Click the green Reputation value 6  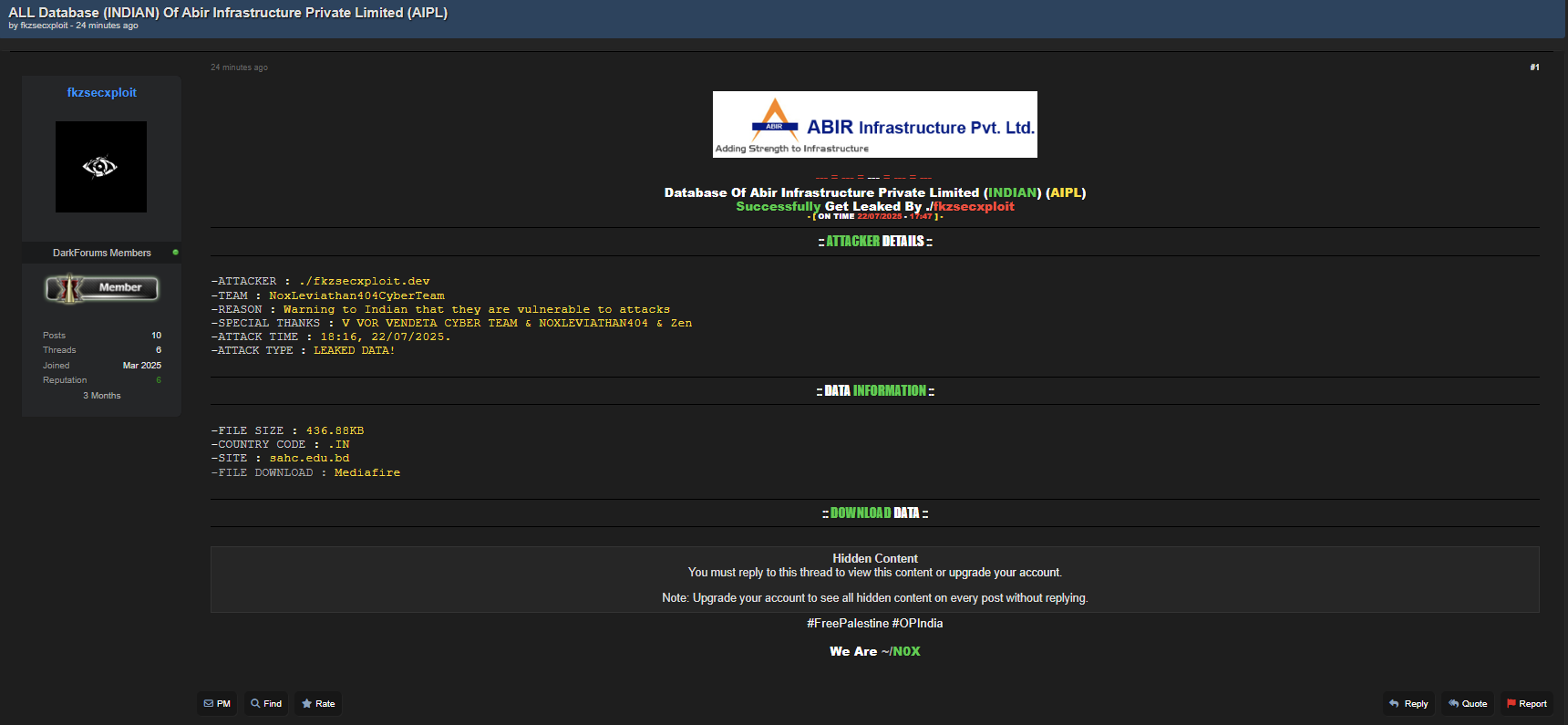[x=159, y=380]
